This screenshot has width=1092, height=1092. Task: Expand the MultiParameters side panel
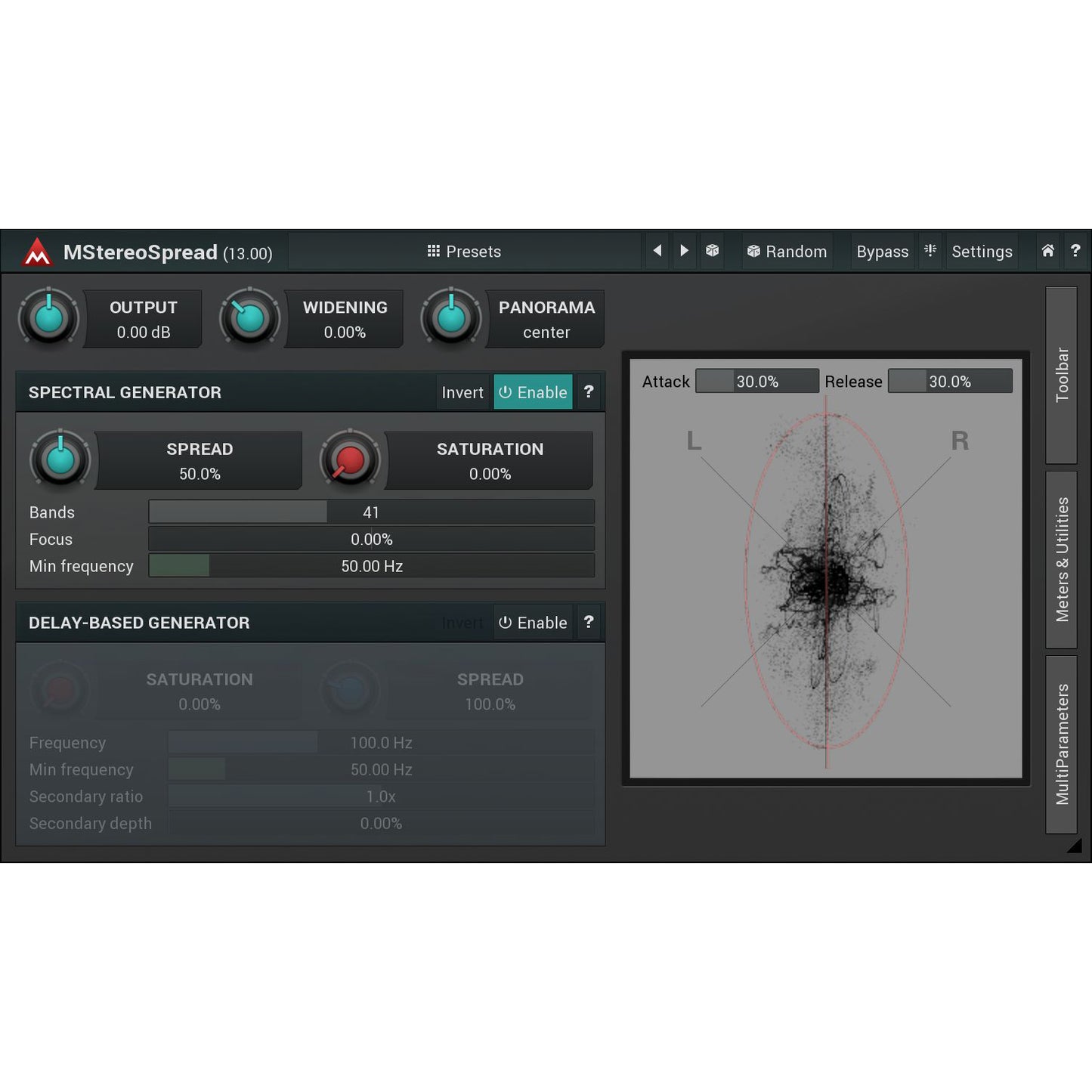(1061, 744)
